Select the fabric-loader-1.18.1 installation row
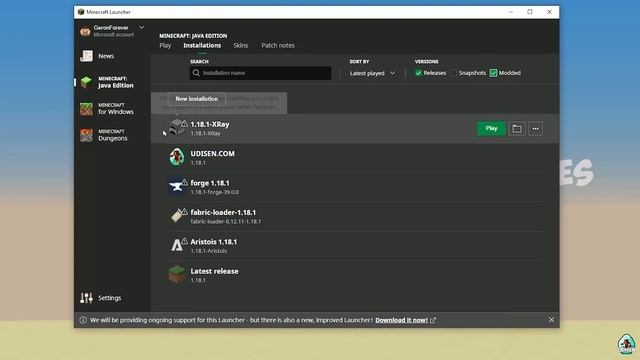Image resolution: width=640 pixels, height=360 pixels. pos(355,216)
